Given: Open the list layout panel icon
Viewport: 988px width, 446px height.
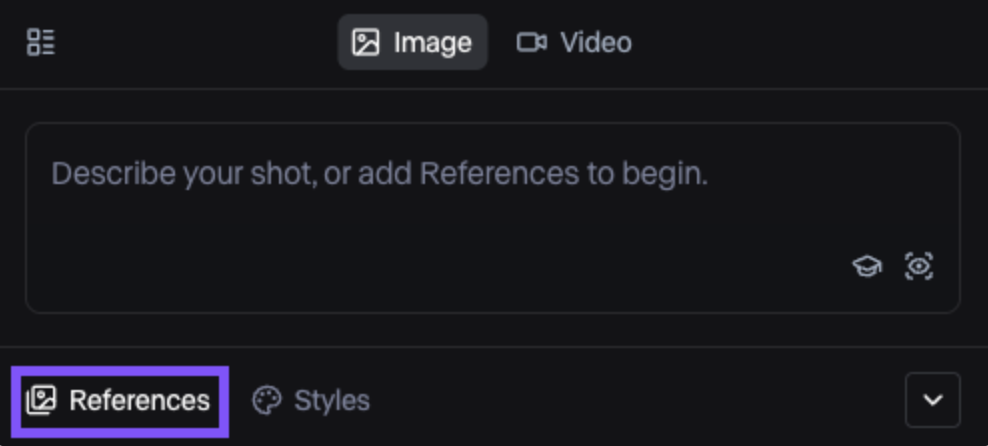Looking at the screenshot, I should click(41, 42).
